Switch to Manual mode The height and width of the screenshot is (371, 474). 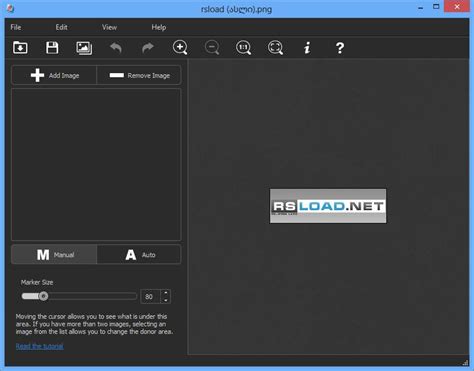click(x=54, y=255)
